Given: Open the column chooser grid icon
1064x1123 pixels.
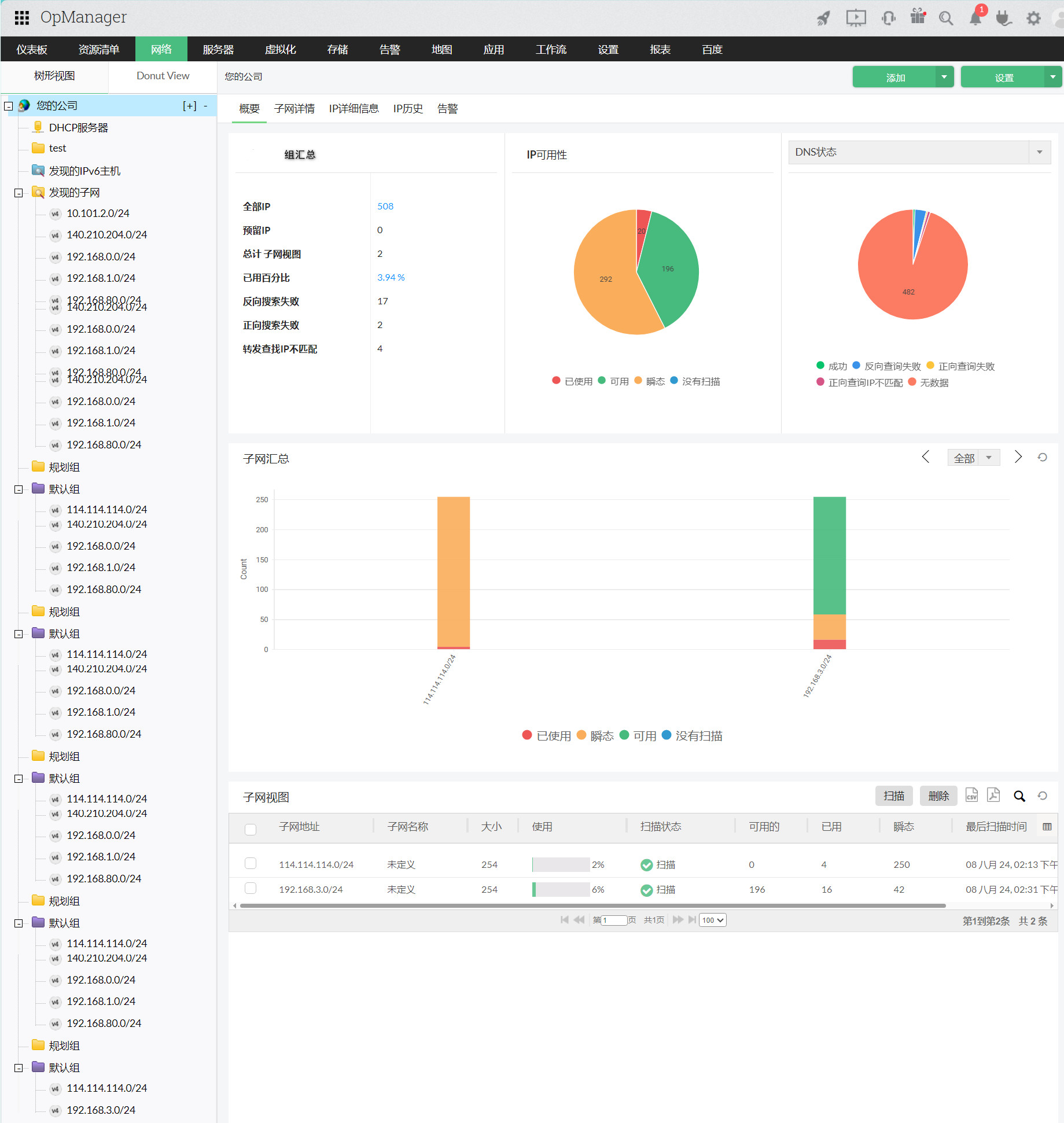Looking at the screenshot, I should point(1047,827).
